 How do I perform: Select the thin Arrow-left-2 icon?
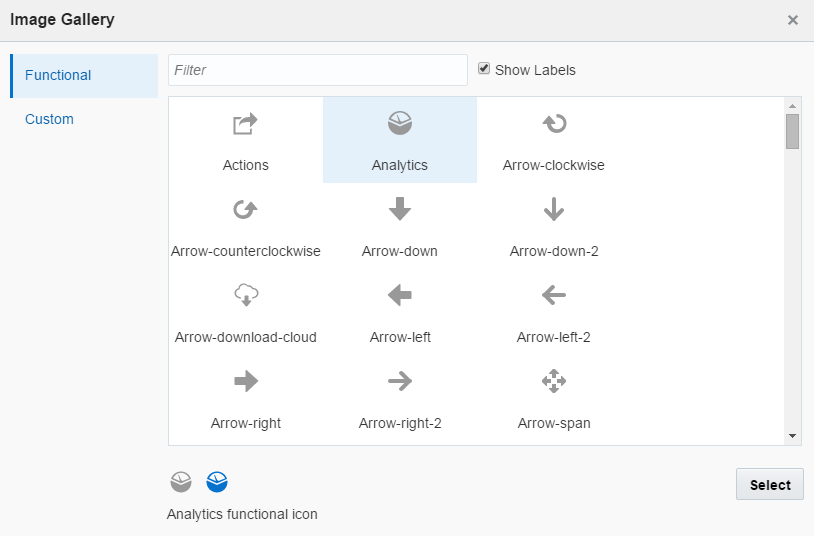pyautogui.click(x=554, y=295)
